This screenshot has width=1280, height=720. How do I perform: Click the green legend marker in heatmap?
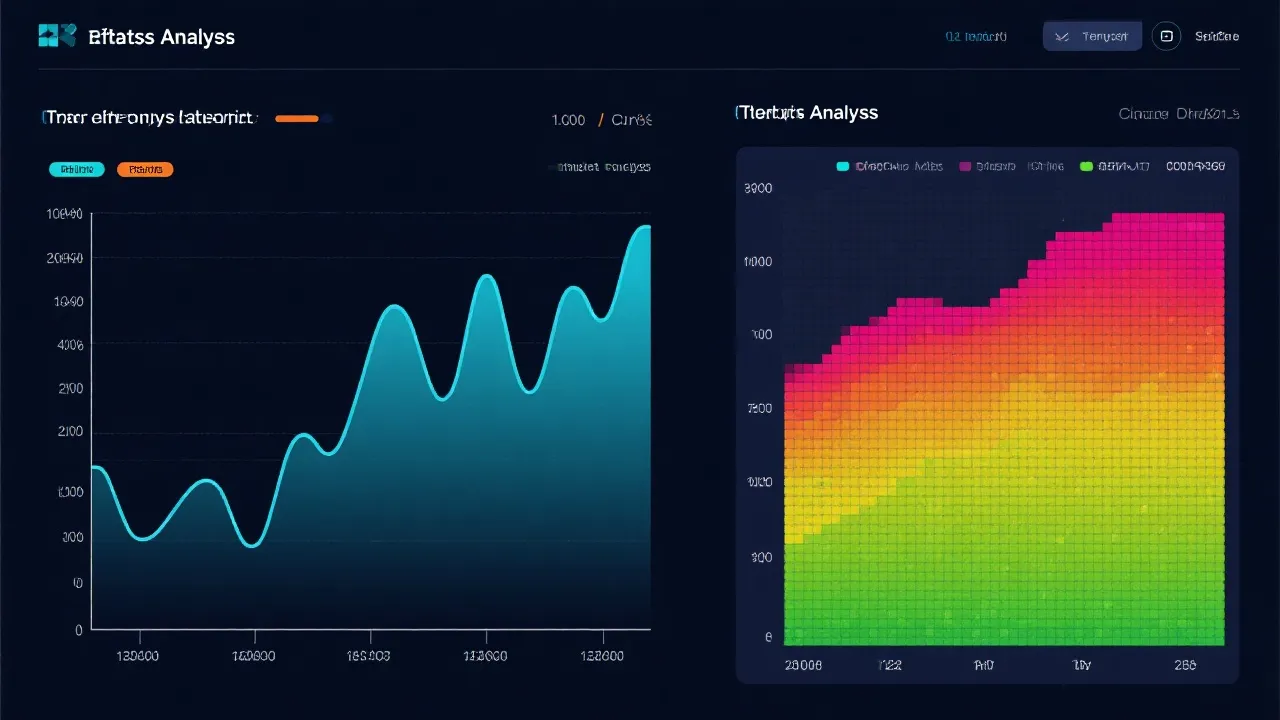pos(1087,167)
